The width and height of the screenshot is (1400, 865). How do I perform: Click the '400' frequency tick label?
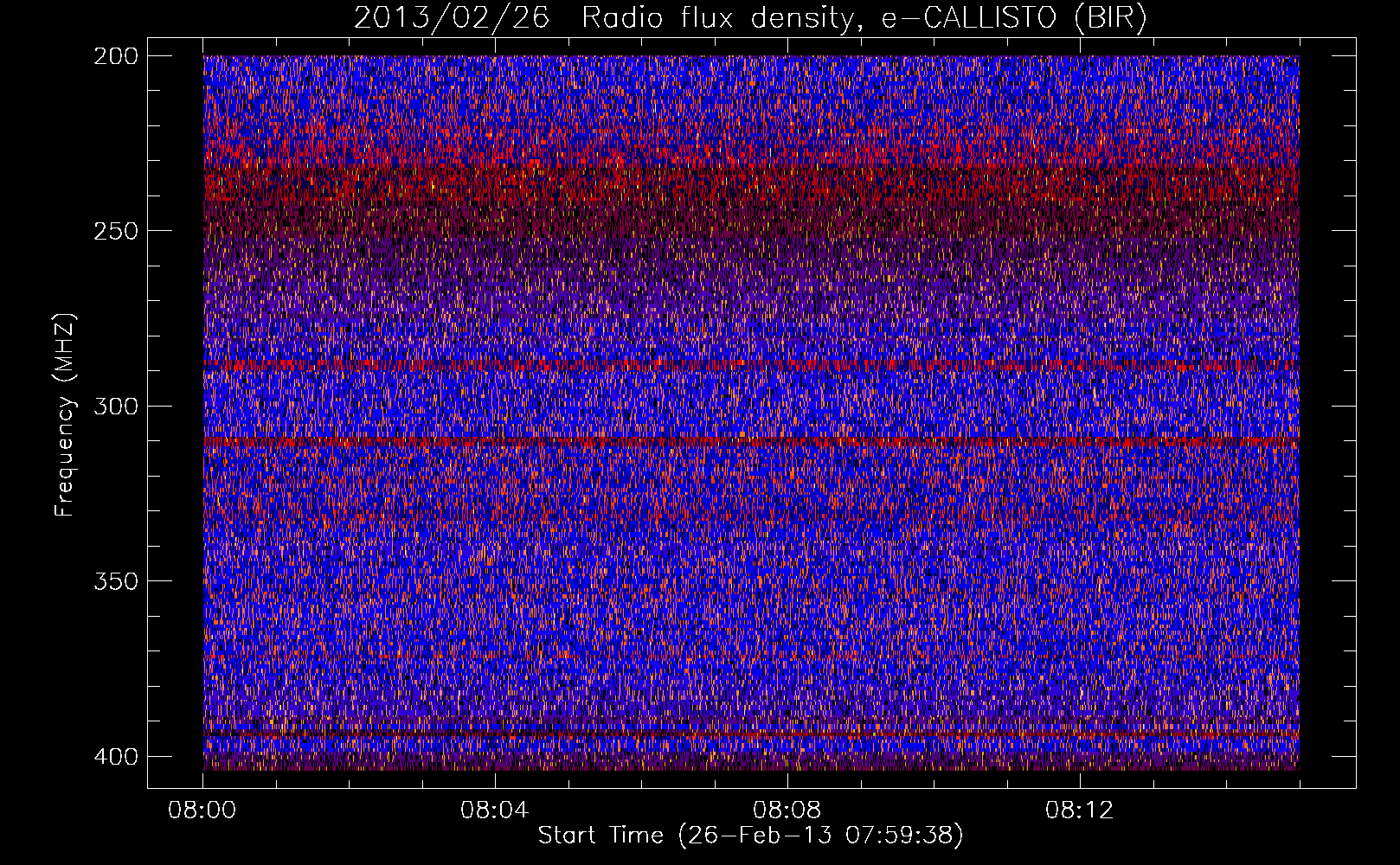point(115,756)
